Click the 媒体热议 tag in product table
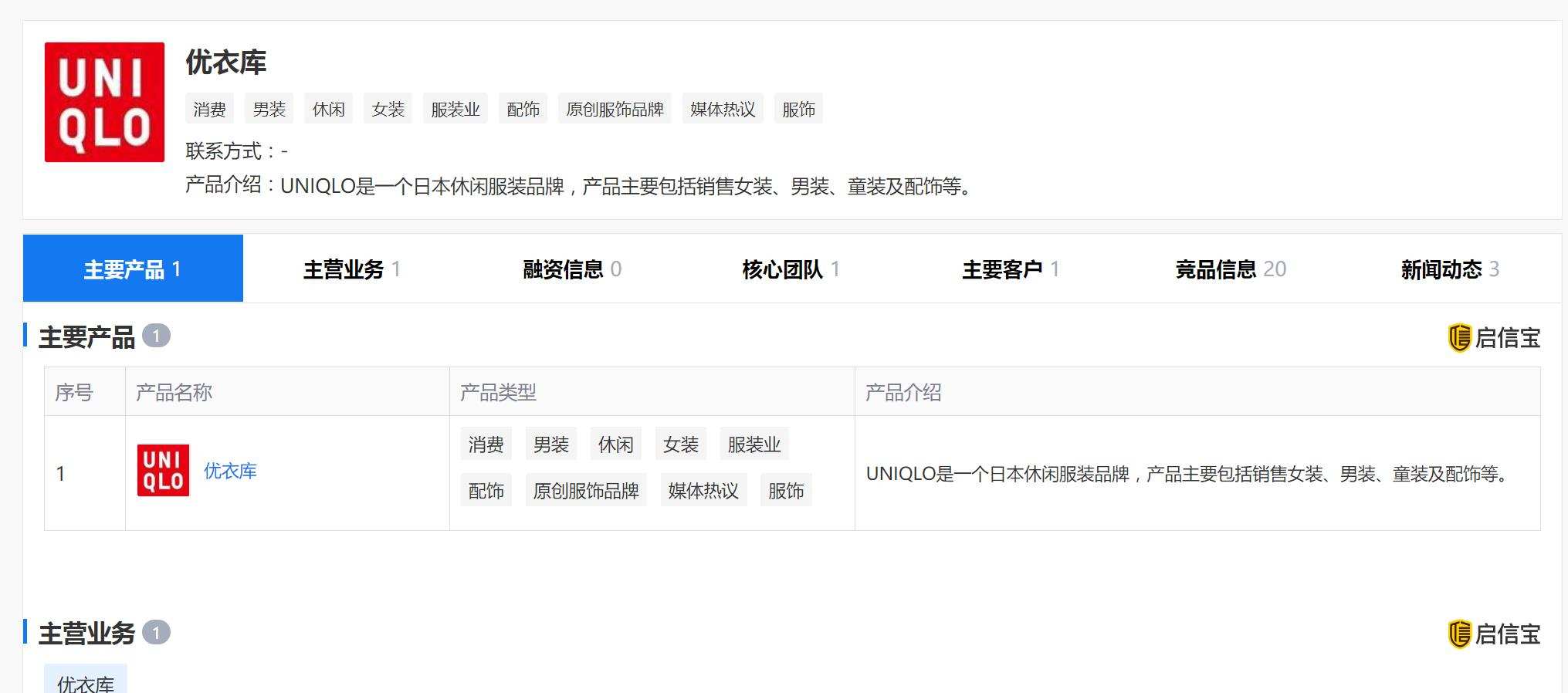 tap(703, 491)
